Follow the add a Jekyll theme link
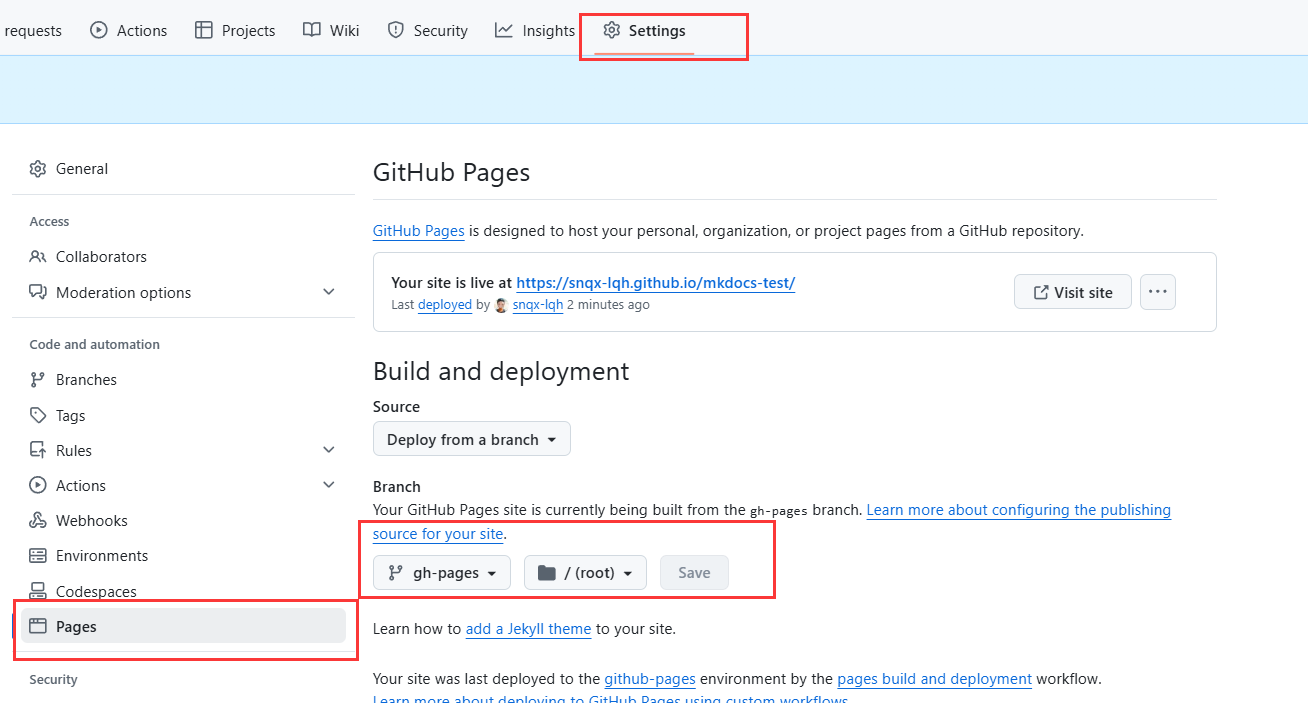 coord(528,629)
